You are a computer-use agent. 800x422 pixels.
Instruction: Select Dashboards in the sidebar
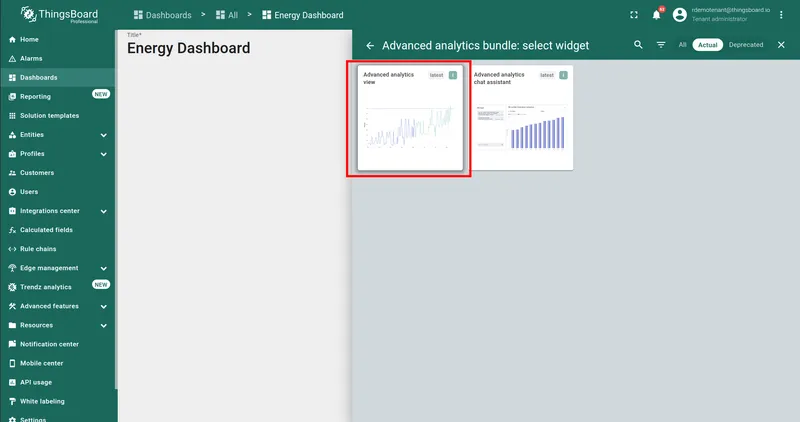tap(57, 78)
